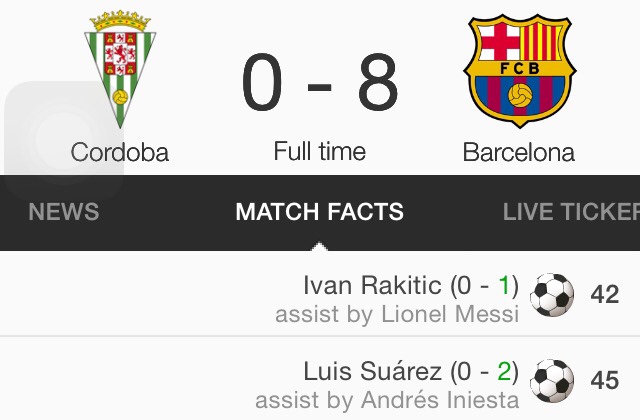The width and height of the screenshot is (640, 420).
Task: Tap the minute 45 marker
Action: click(x=605, y=381)
